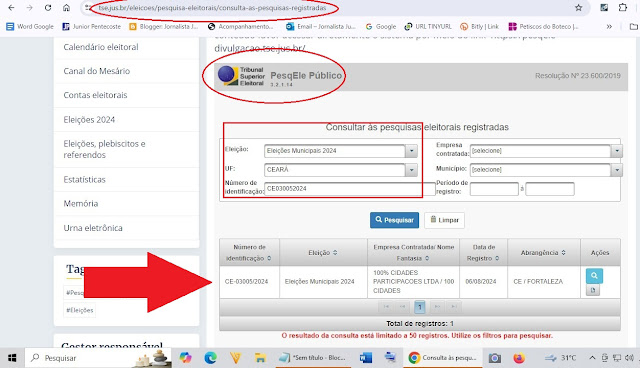
Task: Open the URL TINYURL bookmark
Action: [428, 27]
